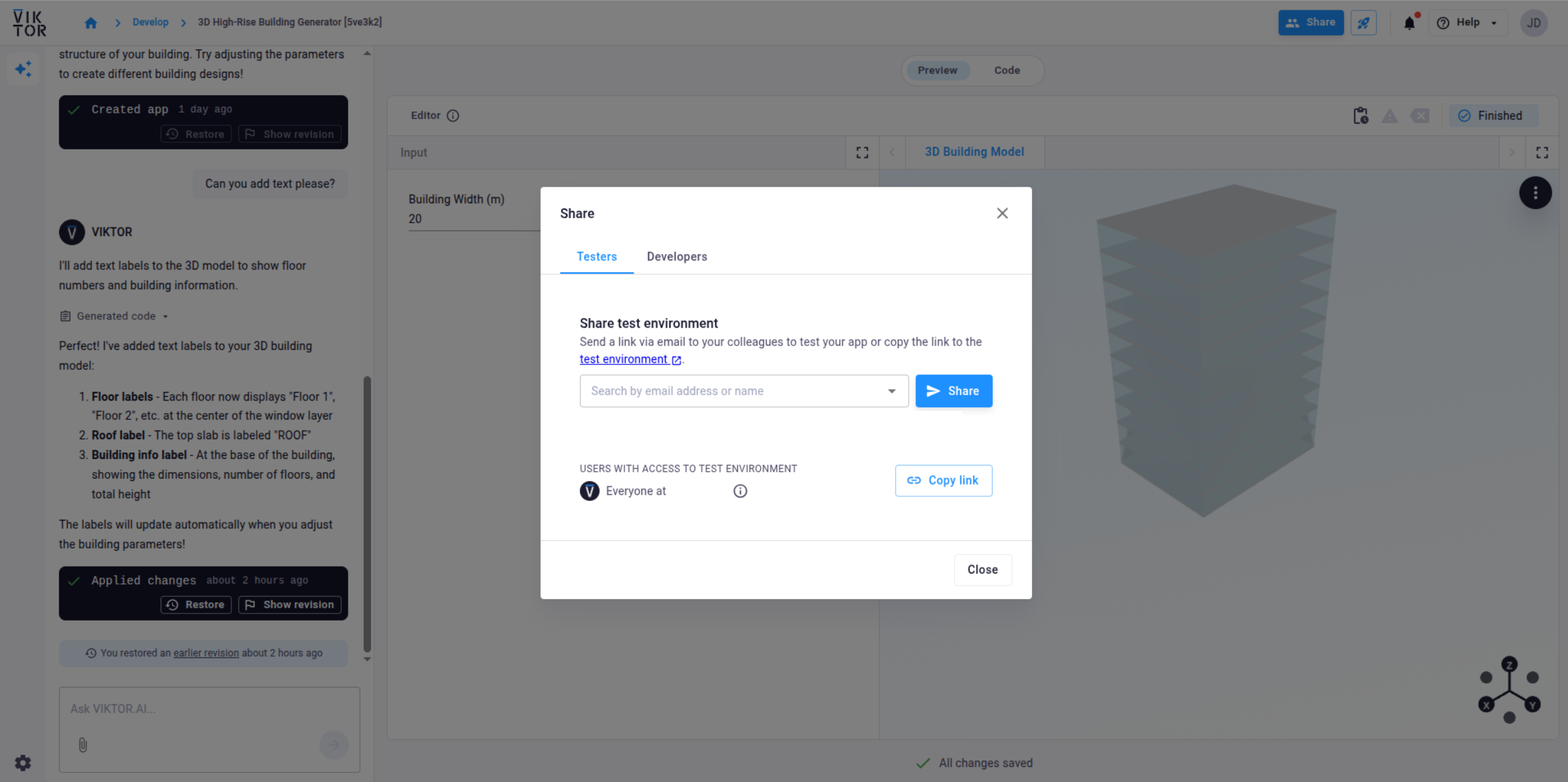Image resolution: width=1568 pixels, height=782 pixels.
Task: Expand the Generated code section
Action: point(113,316)
